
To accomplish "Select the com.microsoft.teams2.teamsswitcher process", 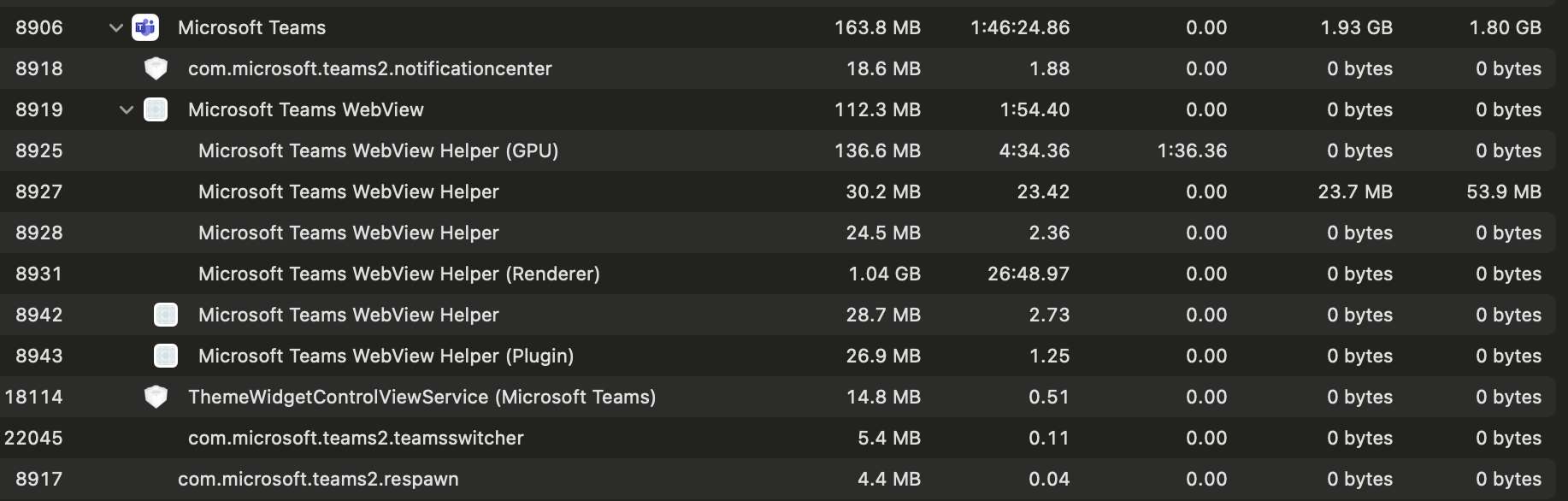I will pos(357,438).
